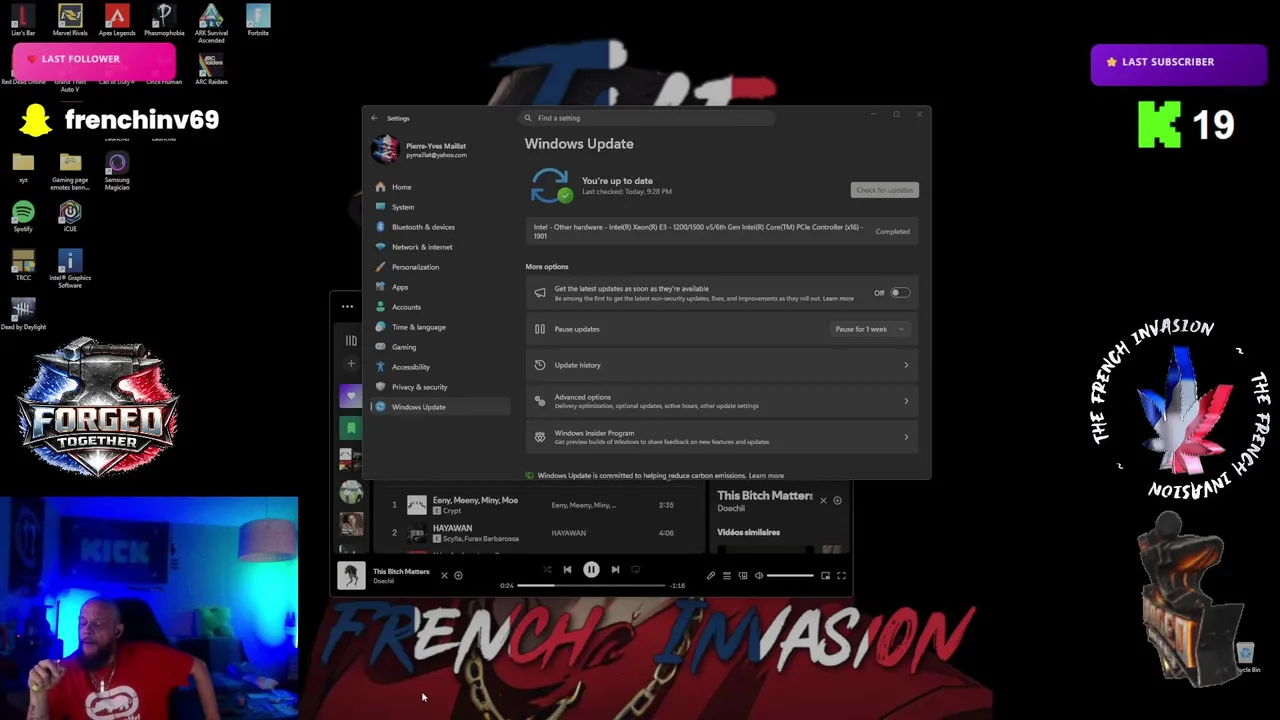Image resolution: width=1280 pixels, height=720 pixels.
Task: Open Spotify miniplayer icon
Action: point(825,576)
